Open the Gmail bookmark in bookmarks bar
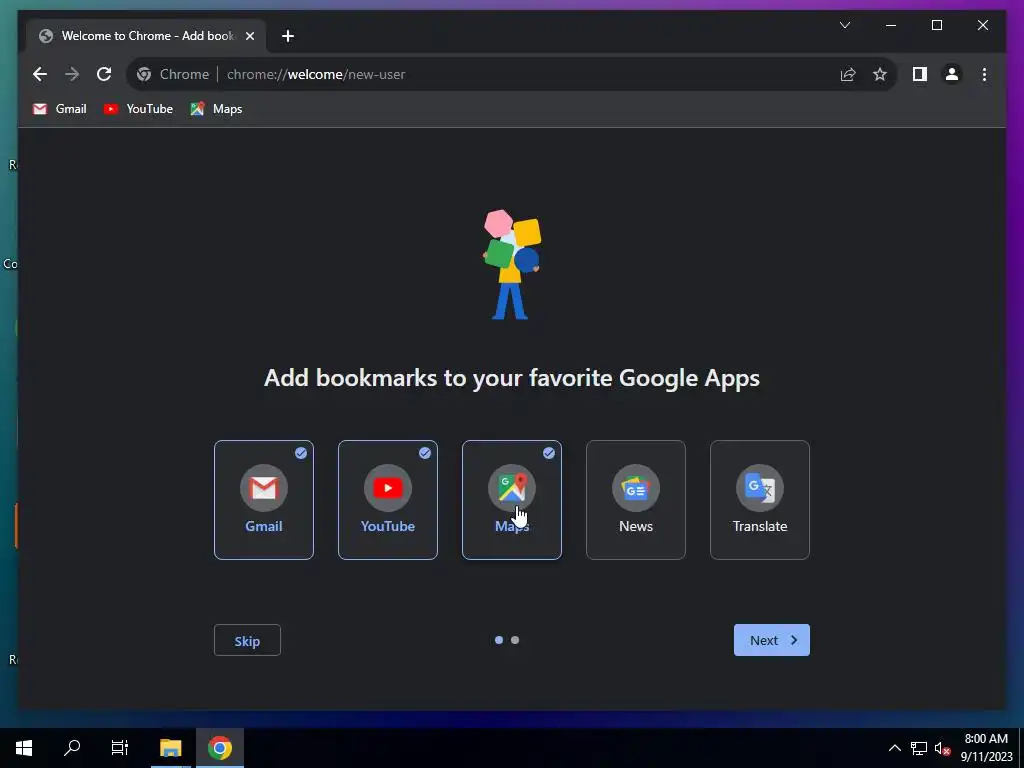 [x=59, y=109]
